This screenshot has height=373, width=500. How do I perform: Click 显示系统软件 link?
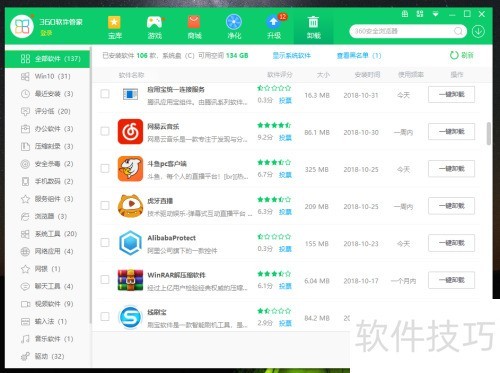[x=291, y=55]
